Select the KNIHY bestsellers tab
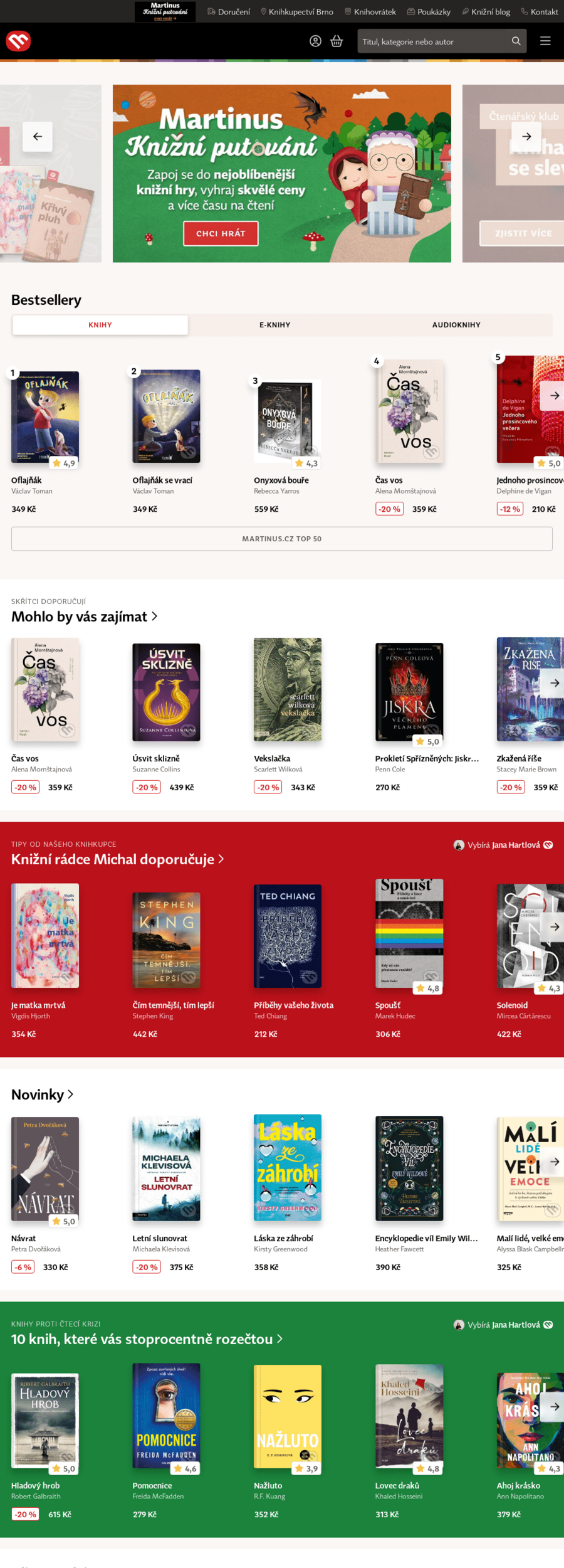Screen dimensions: 564x1568 click(100, 325)
